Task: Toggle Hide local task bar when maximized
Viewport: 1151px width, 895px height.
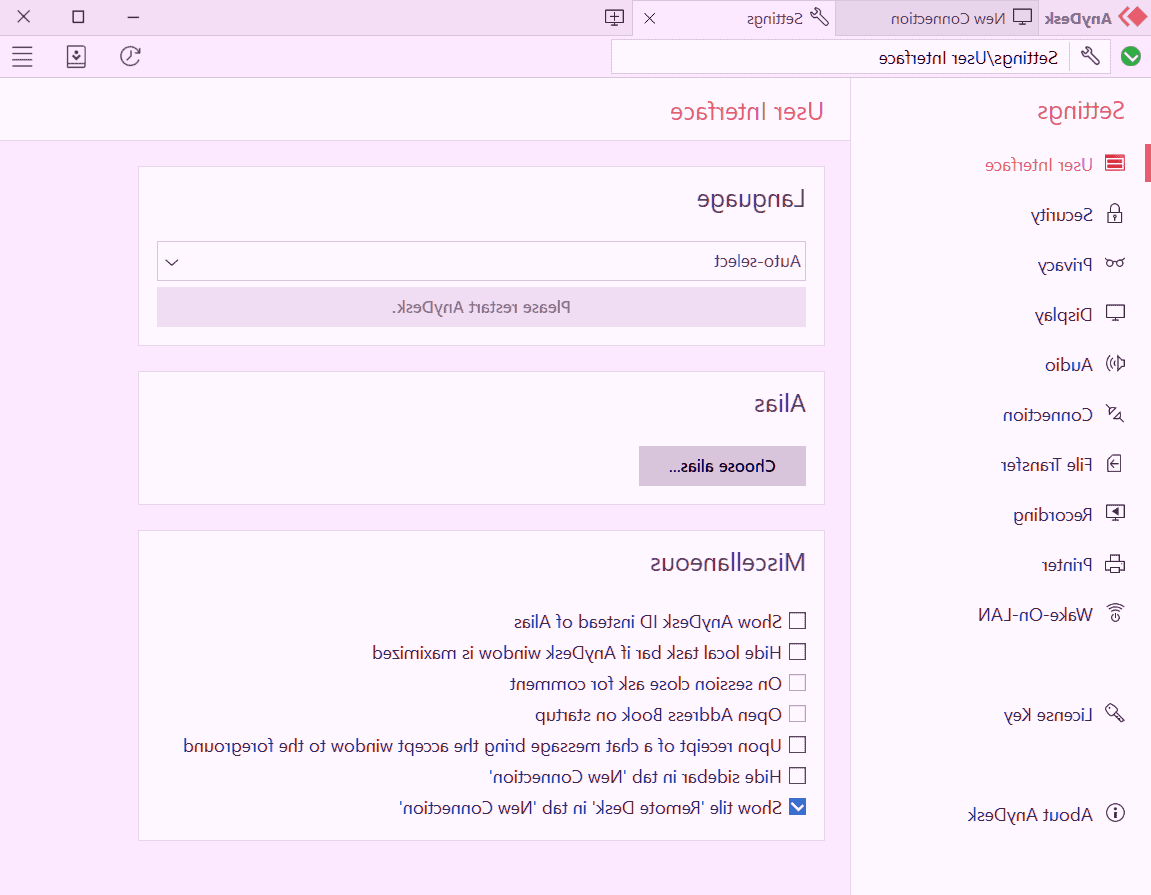Action: [x=797, y=652]
